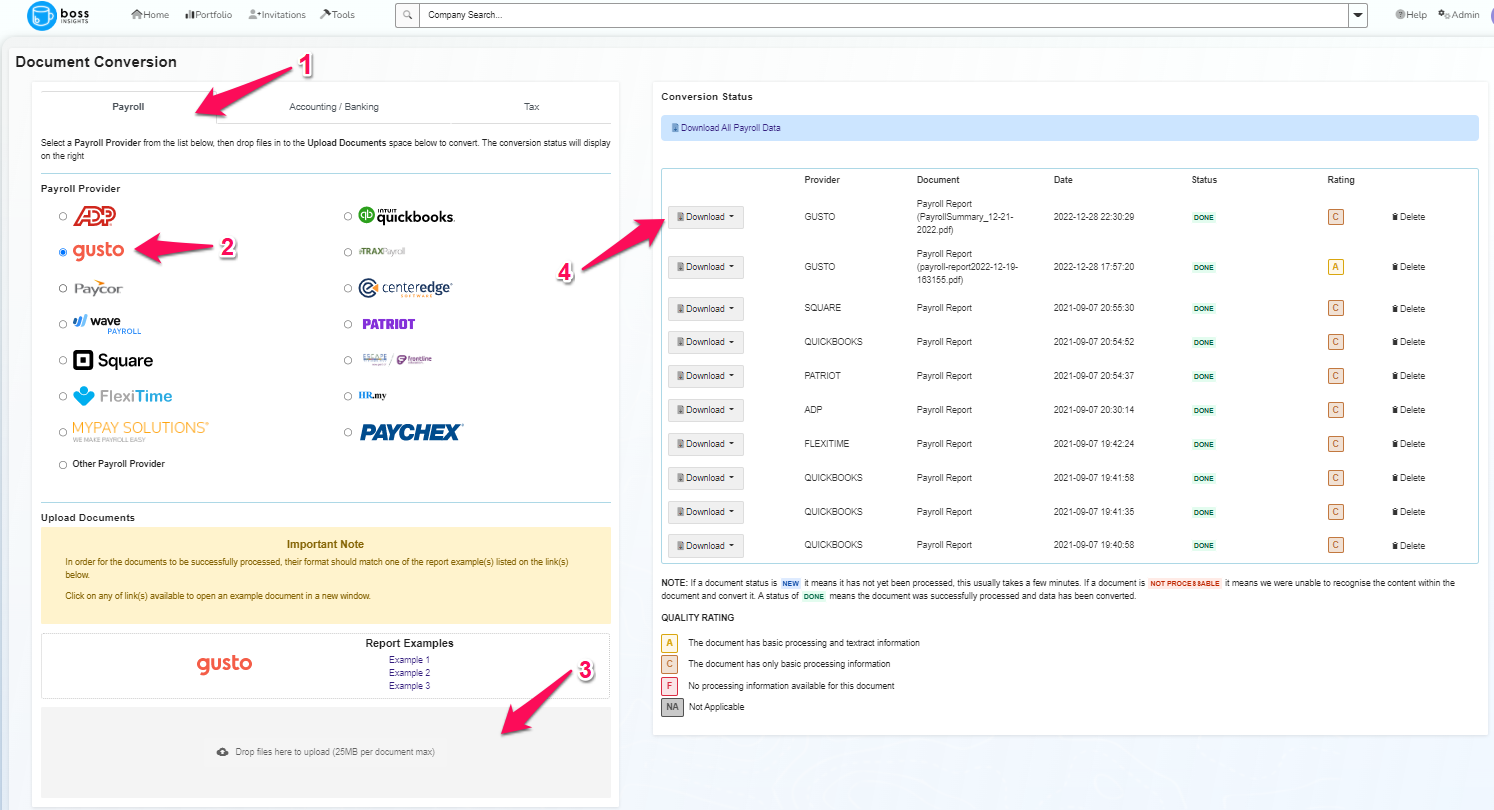Click the C rating badge for PayrollSummary row
Viewport: 1494px width, 810px height.
tap(1335, 217)
